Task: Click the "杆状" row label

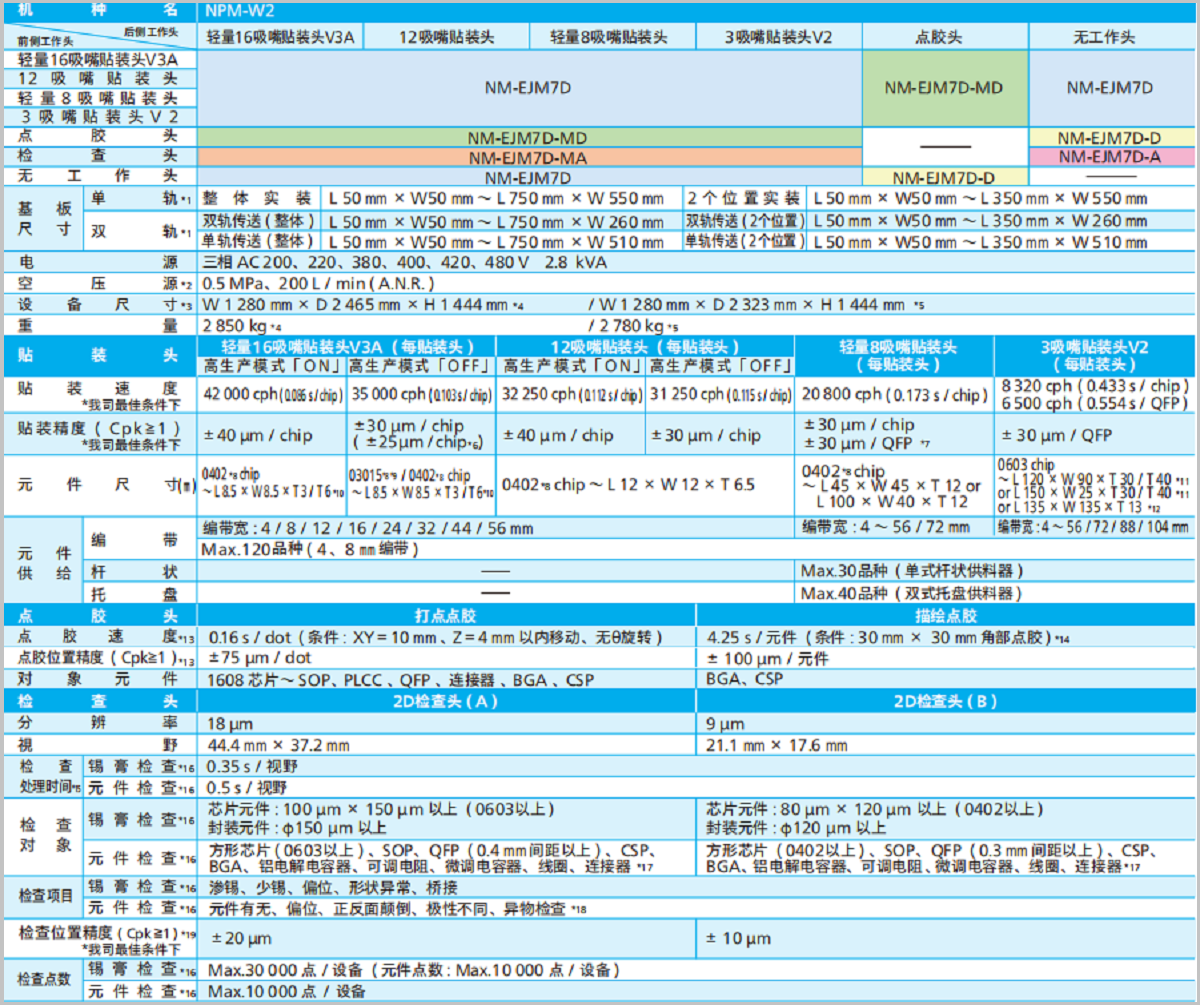Action: (x=136, y=571)
